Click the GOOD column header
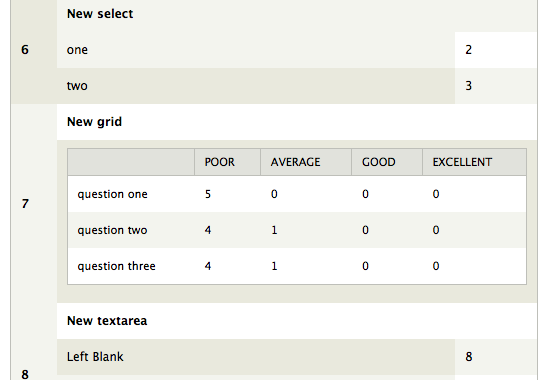This screenshot has width=560, height=380. pos(379,162)
